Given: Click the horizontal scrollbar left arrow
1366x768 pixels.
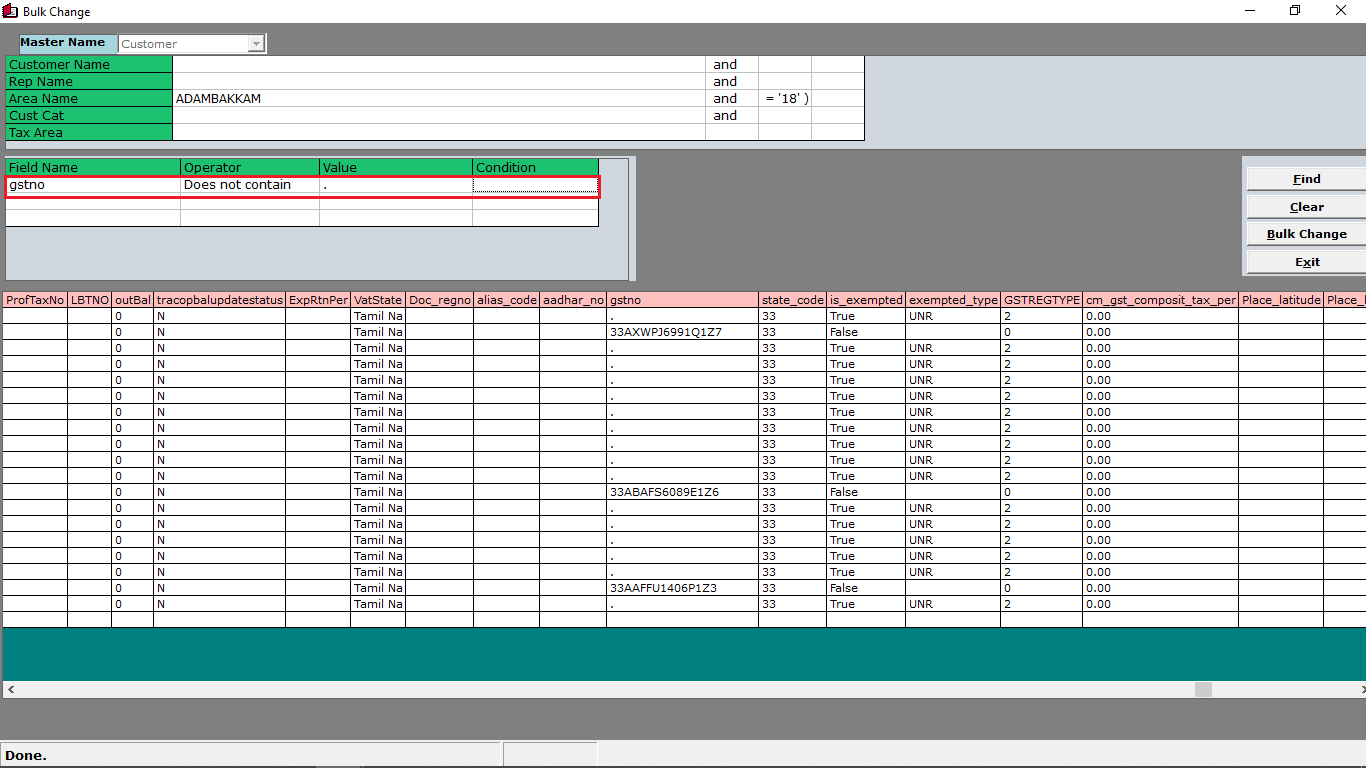Looking at the screenshot, I should (x=11, y=690).
